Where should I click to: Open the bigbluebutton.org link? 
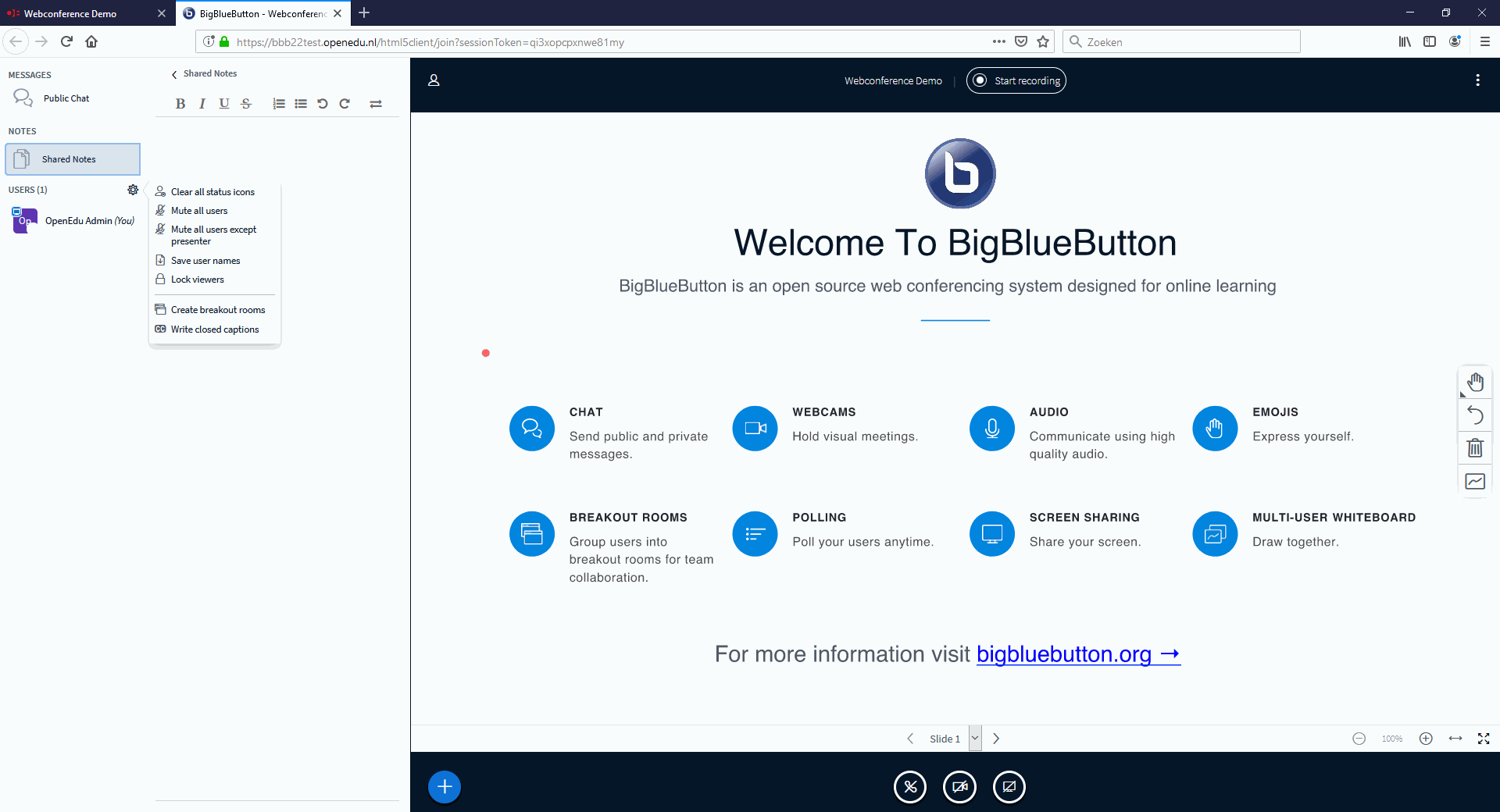(1078, 654)
